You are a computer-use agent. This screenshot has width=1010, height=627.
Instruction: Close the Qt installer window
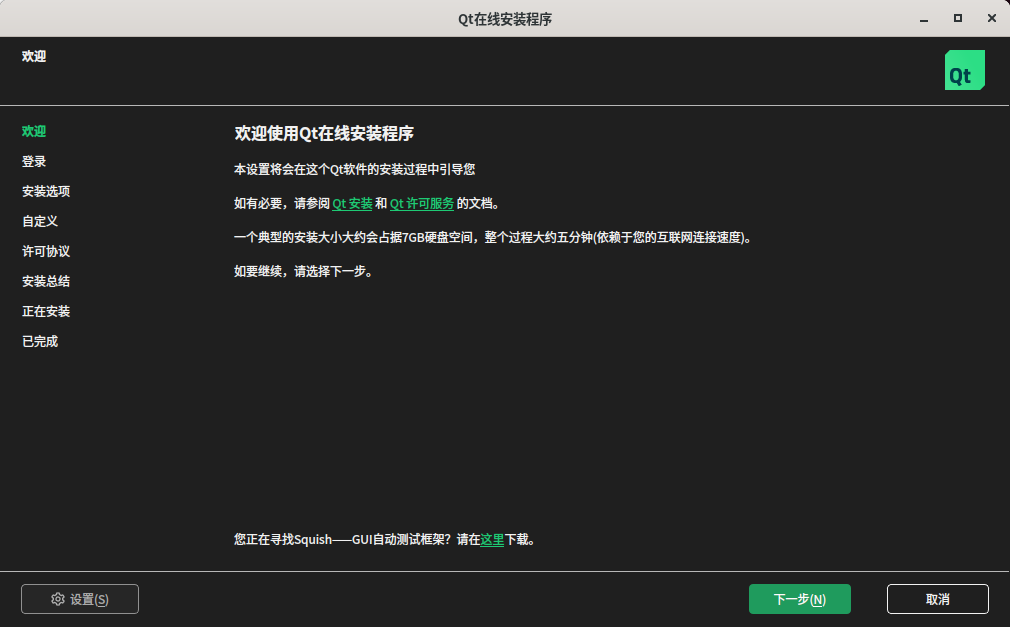coord(992,19)
